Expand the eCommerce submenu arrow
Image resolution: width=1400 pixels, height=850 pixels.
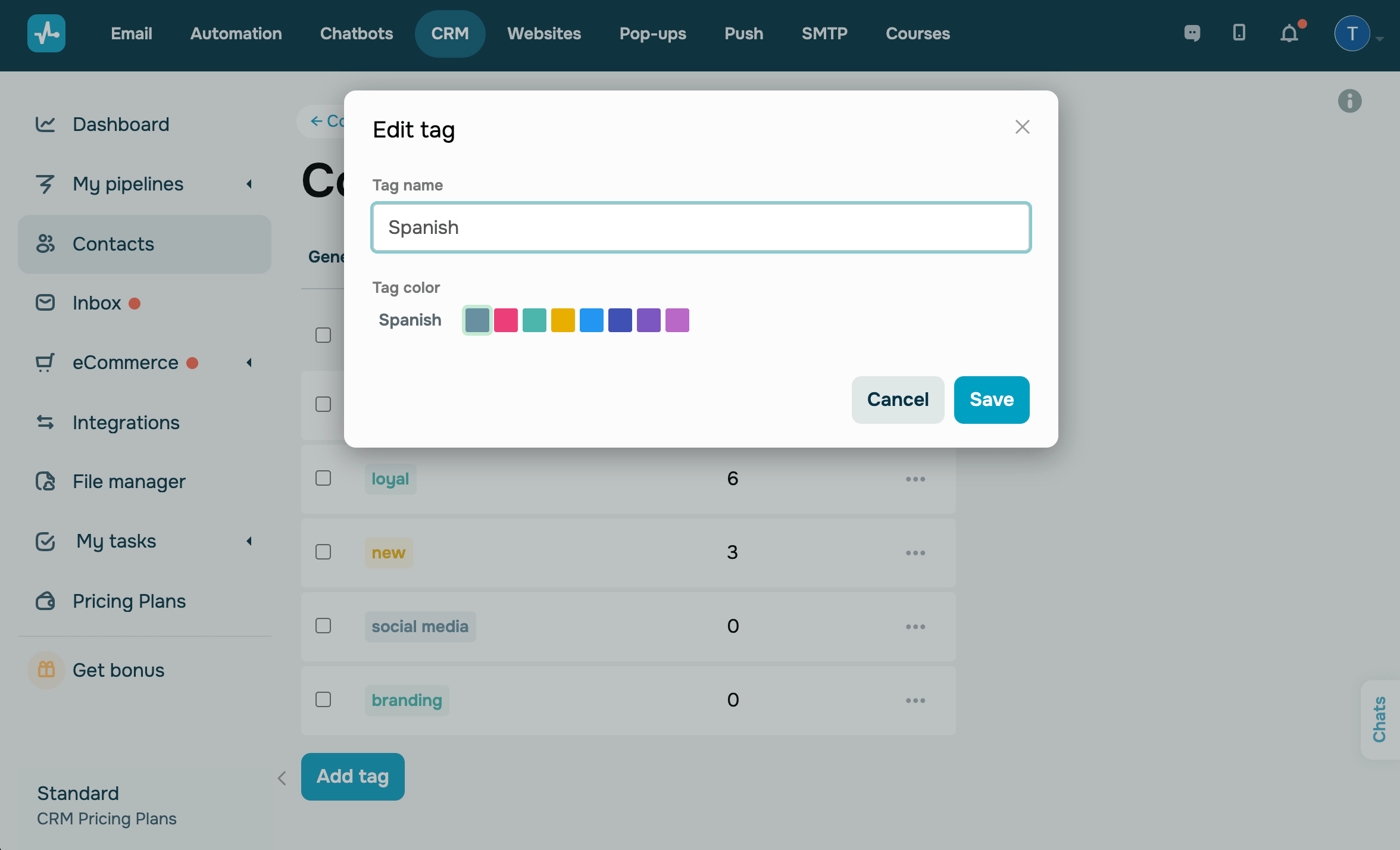[x=249, y=362]
